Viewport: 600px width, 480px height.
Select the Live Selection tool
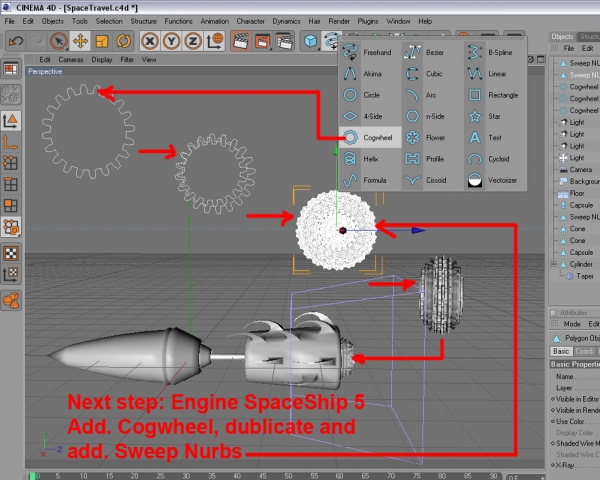(59, 41)
